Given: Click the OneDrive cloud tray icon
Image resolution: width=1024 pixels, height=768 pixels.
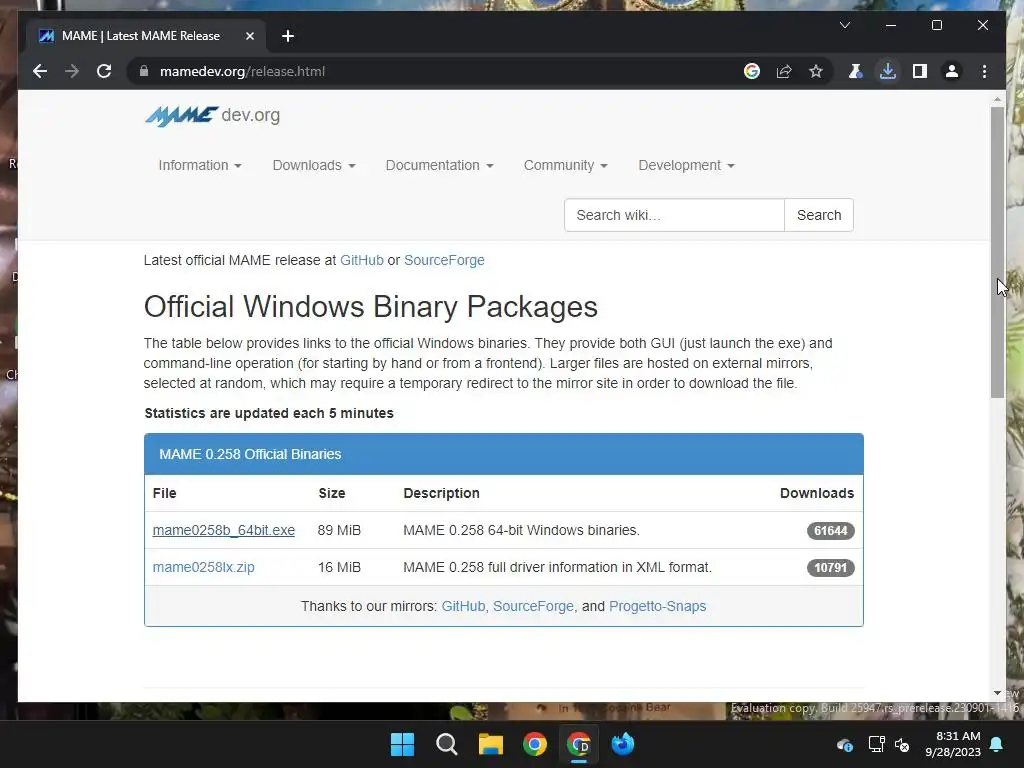Looking at the screenshot, I should click(x=845, y=744).
